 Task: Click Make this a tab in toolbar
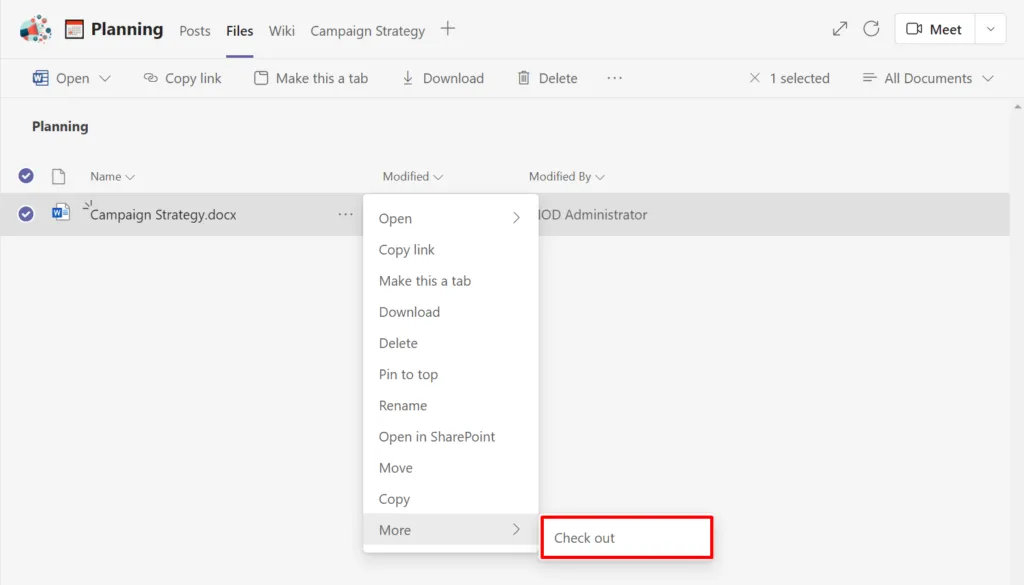coord(311,78)
